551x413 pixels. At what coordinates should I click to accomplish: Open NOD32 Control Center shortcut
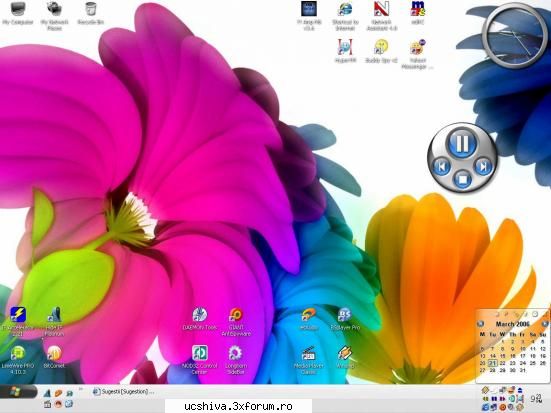pyautogui.click(x=199, y=360)
